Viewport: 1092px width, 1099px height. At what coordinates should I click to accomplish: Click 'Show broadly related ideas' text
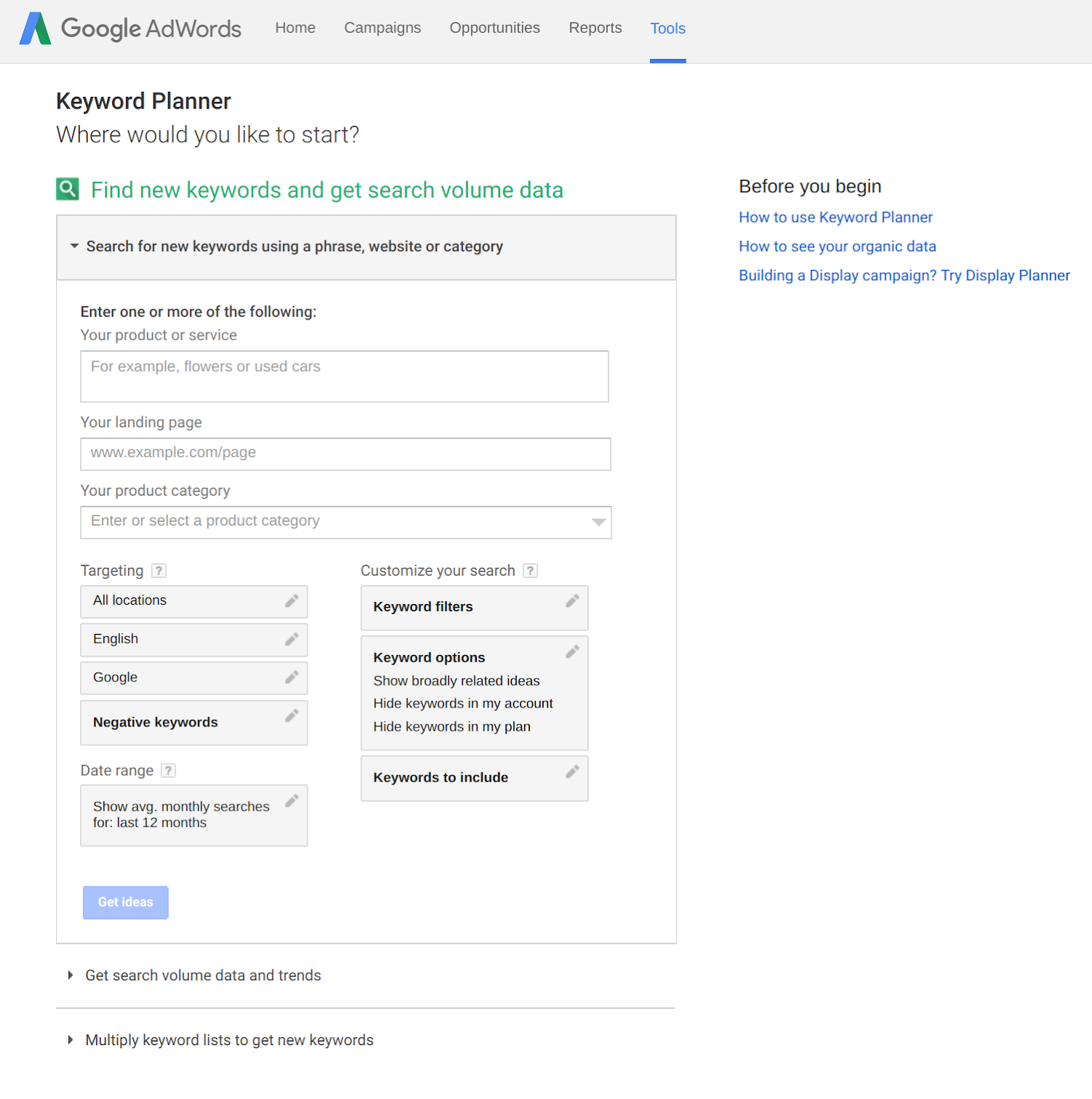[x=456, y=681]
